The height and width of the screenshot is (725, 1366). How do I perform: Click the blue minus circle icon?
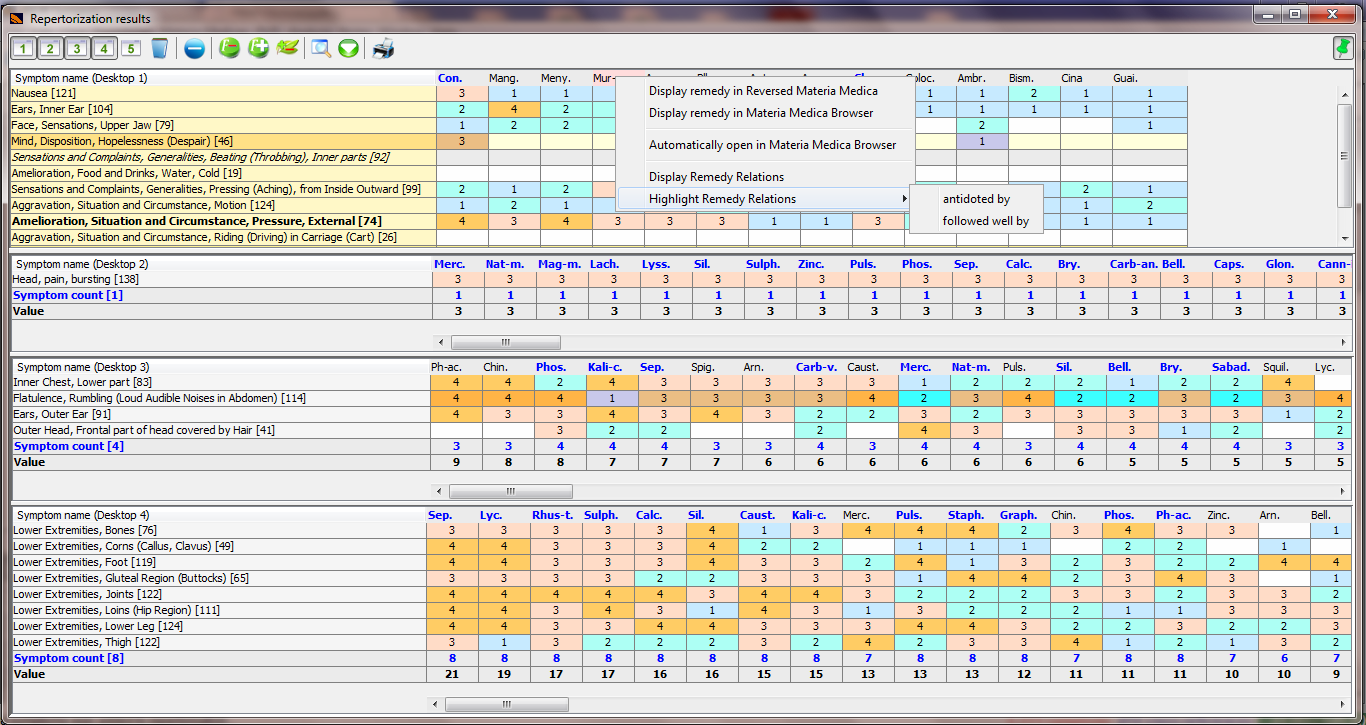(x=195, y=48)
